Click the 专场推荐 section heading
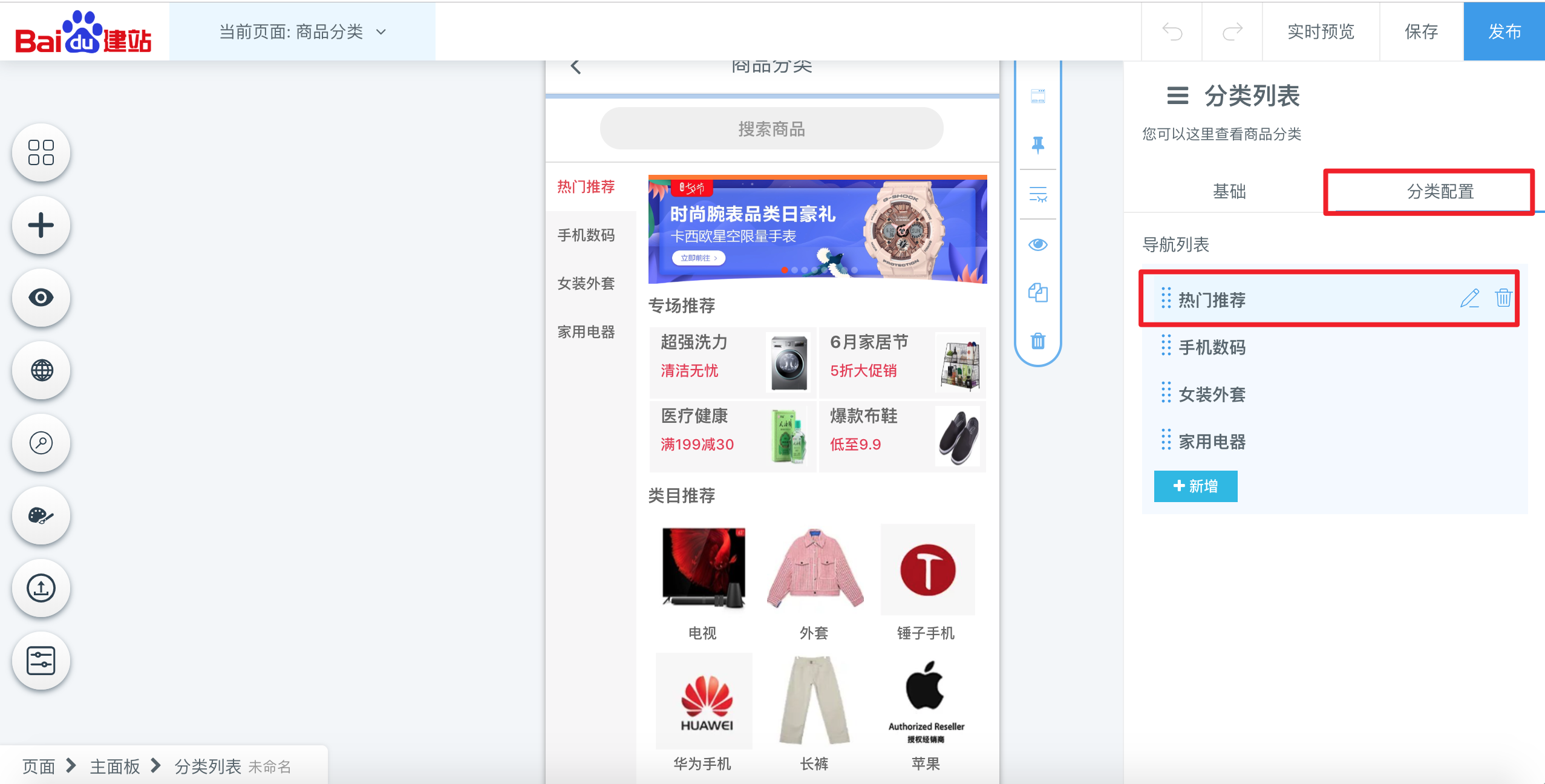The width and height of the screenshot is (1545, 784). [682, 305]
